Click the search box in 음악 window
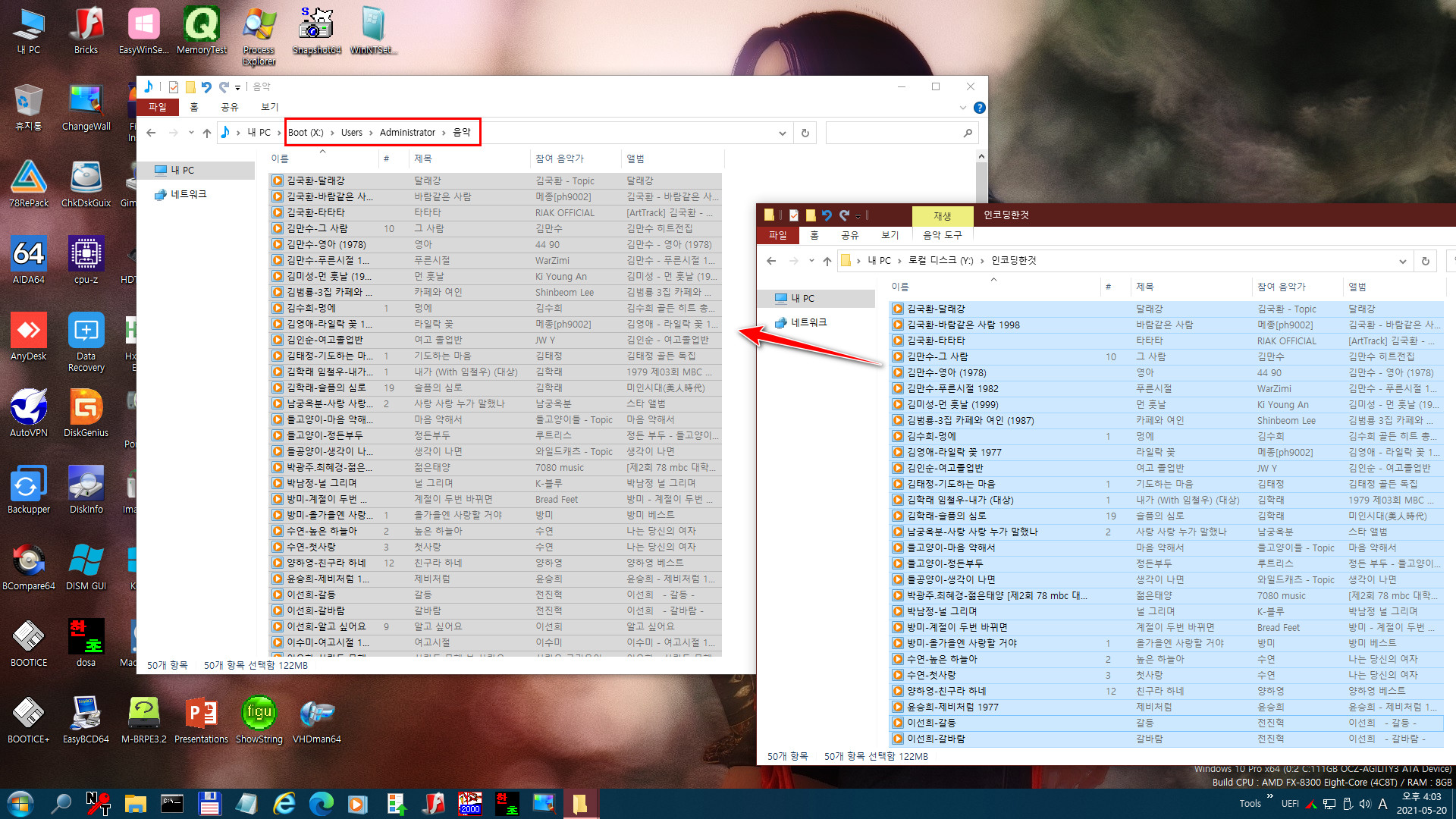 pos(901,133)
